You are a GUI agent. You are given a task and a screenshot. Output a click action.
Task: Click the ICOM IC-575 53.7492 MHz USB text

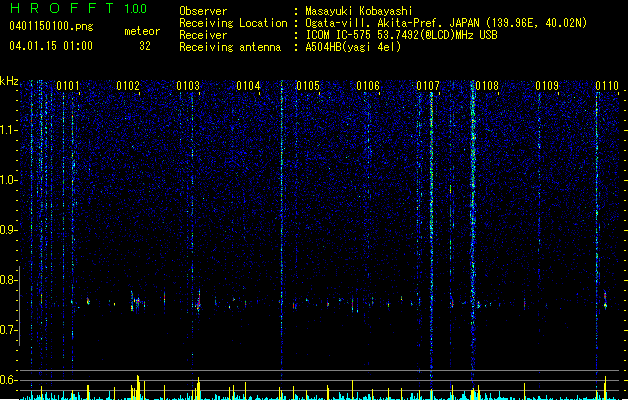click(401, 35)
